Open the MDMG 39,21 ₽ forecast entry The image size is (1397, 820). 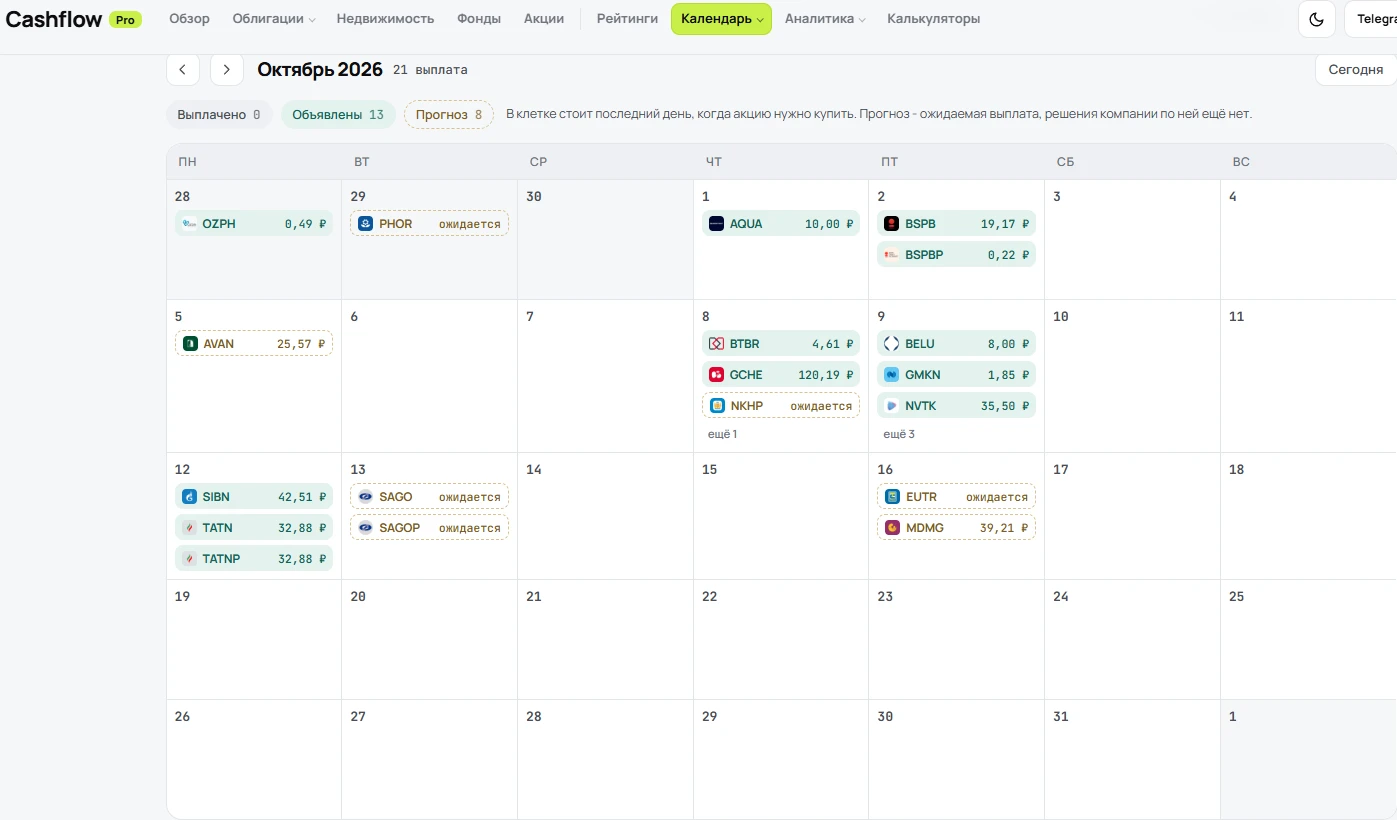pos(957,528)
